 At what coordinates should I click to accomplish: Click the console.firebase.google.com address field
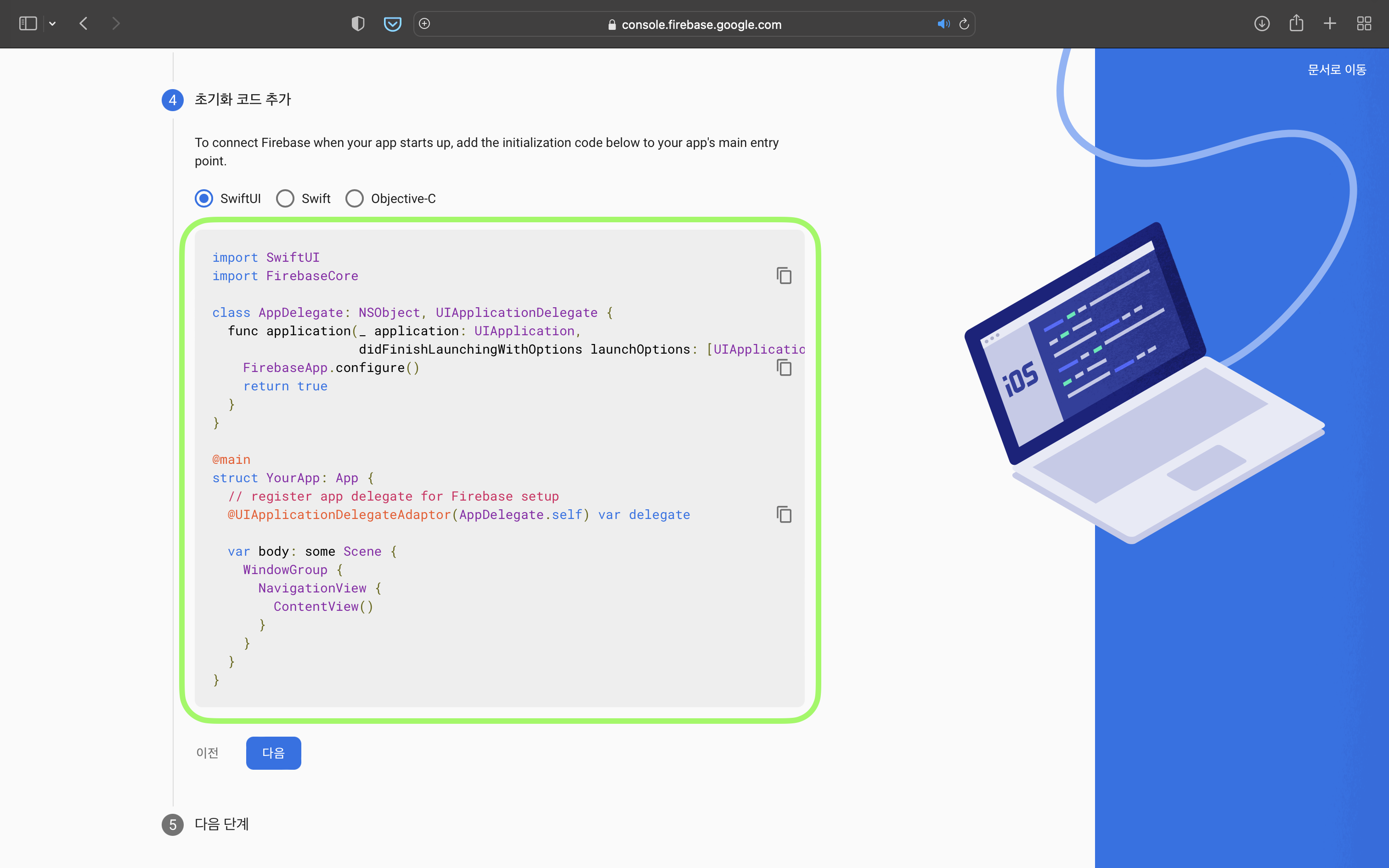694,24
